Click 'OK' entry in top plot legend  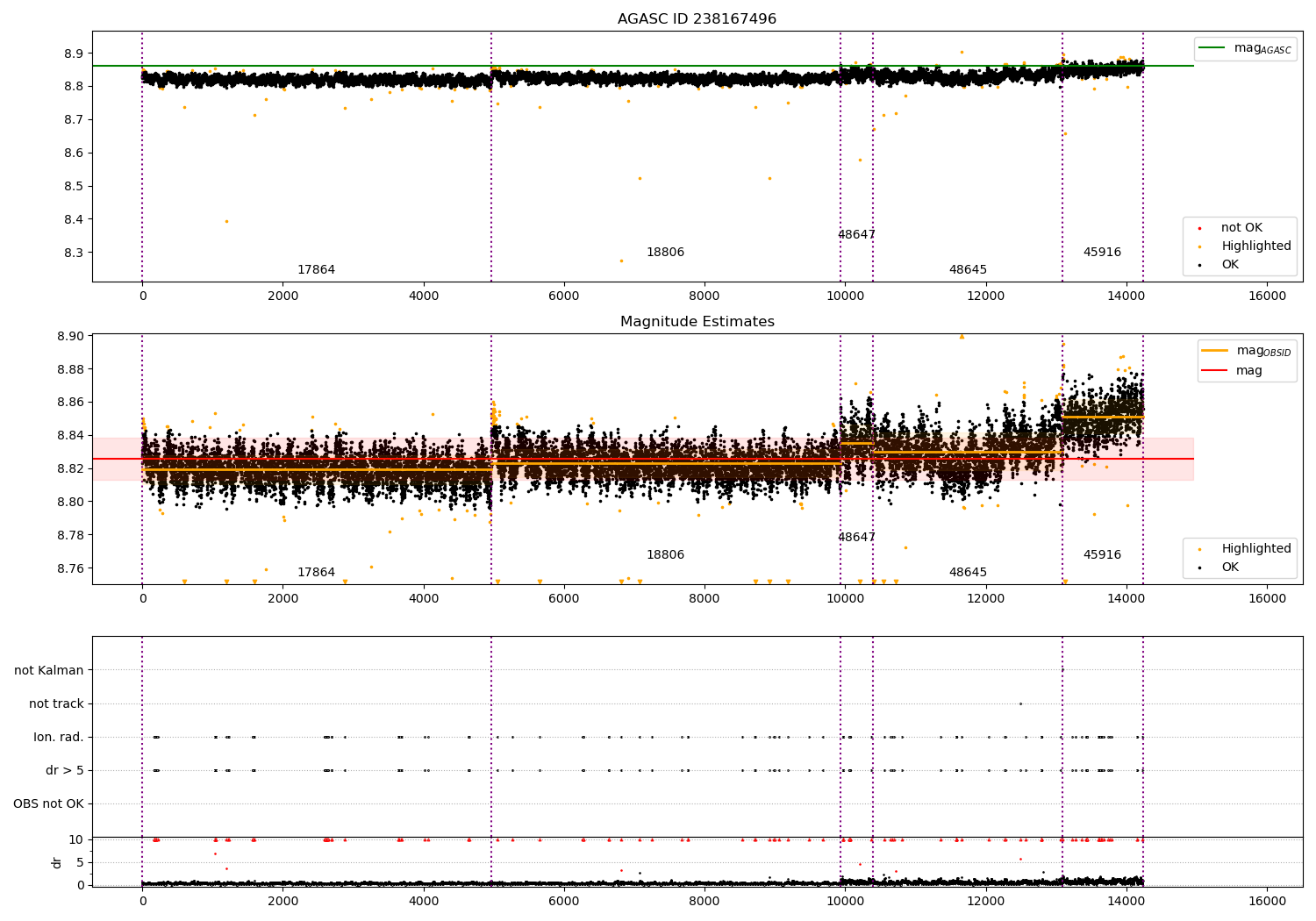[x=1230, y=265]
